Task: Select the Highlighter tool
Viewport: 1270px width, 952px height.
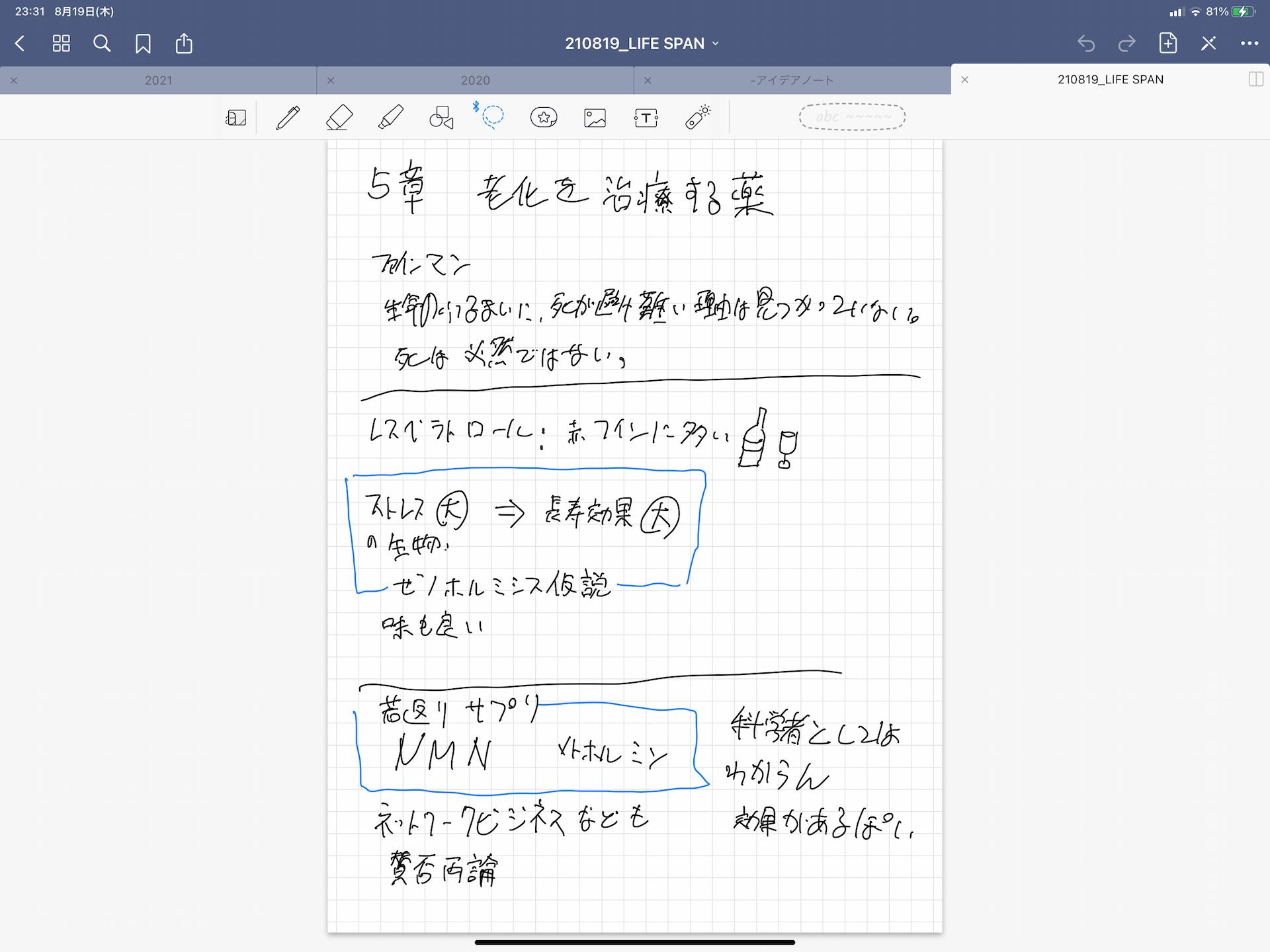Action: coord(390,118)
